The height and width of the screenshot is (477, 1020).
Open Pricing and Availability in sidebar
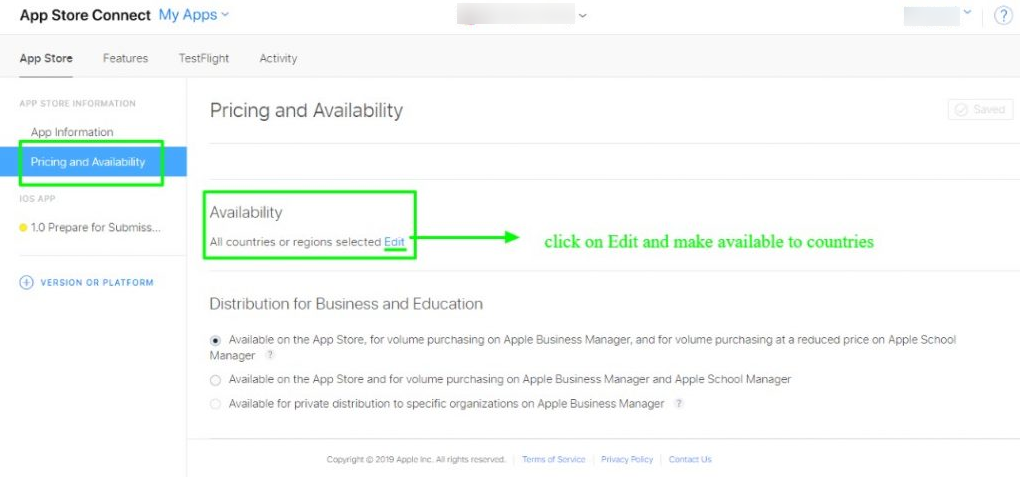click(93, 161)
